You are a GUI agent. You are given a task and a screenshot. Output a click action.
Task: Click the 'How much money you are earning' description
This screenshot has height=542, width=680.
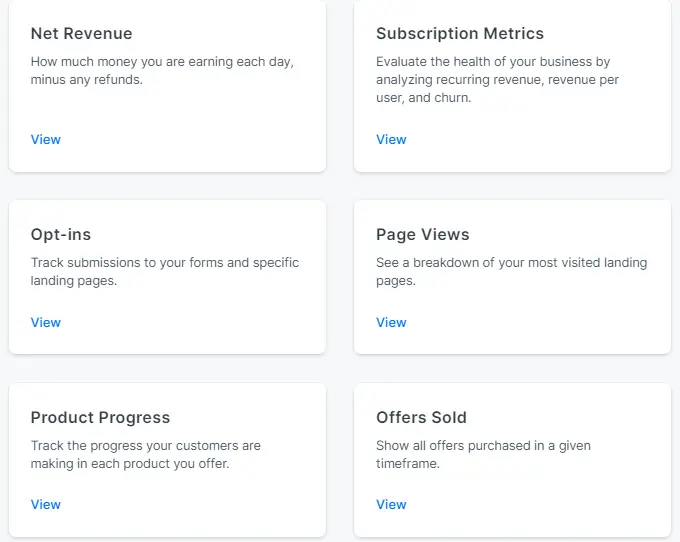click(162, 71)
